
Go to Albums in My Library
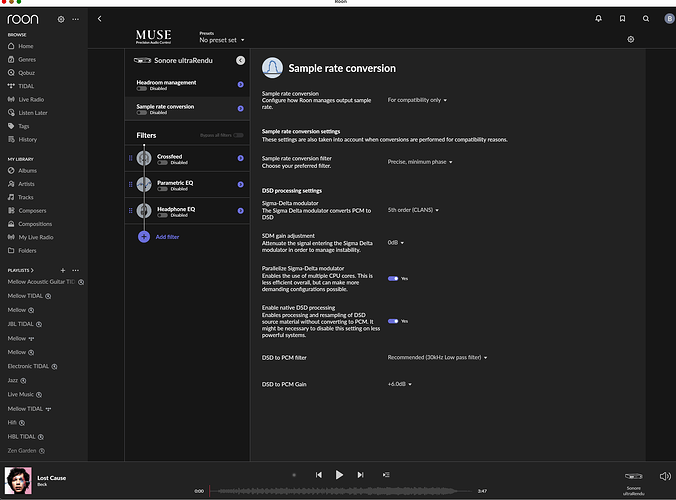27,171
